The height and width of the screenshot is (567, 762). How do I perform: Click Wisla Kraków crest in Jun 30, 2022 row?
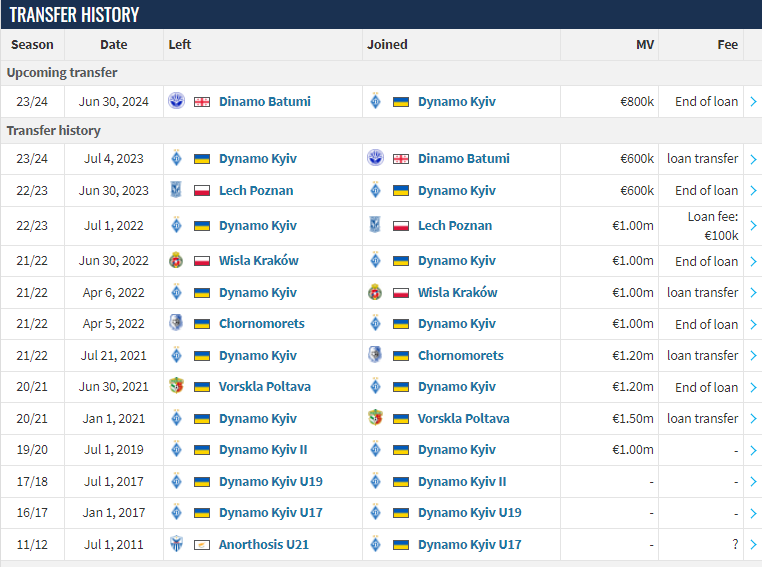click(176, 260)
